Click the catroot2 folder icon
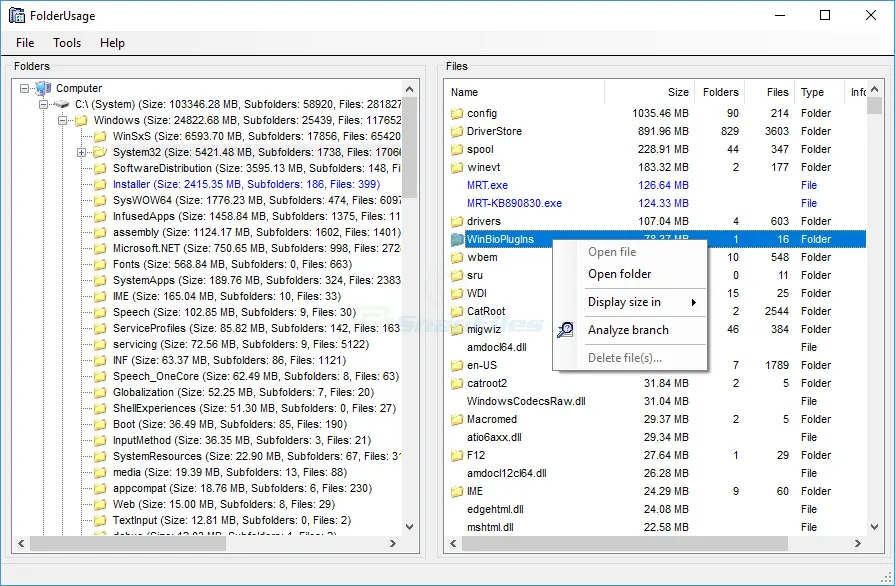This screenshot has width=895, height=586. [457, 383]
